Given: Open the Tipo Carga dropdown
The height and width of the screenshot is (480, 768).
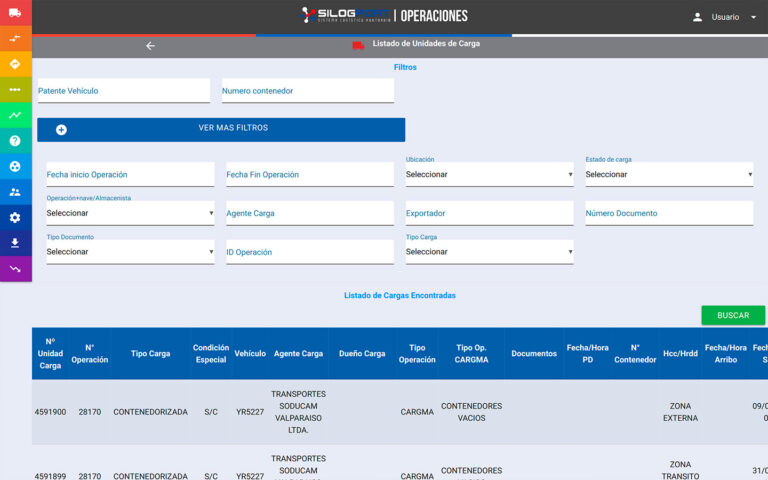Looking at the screenshot, I should tap(489, 252).
